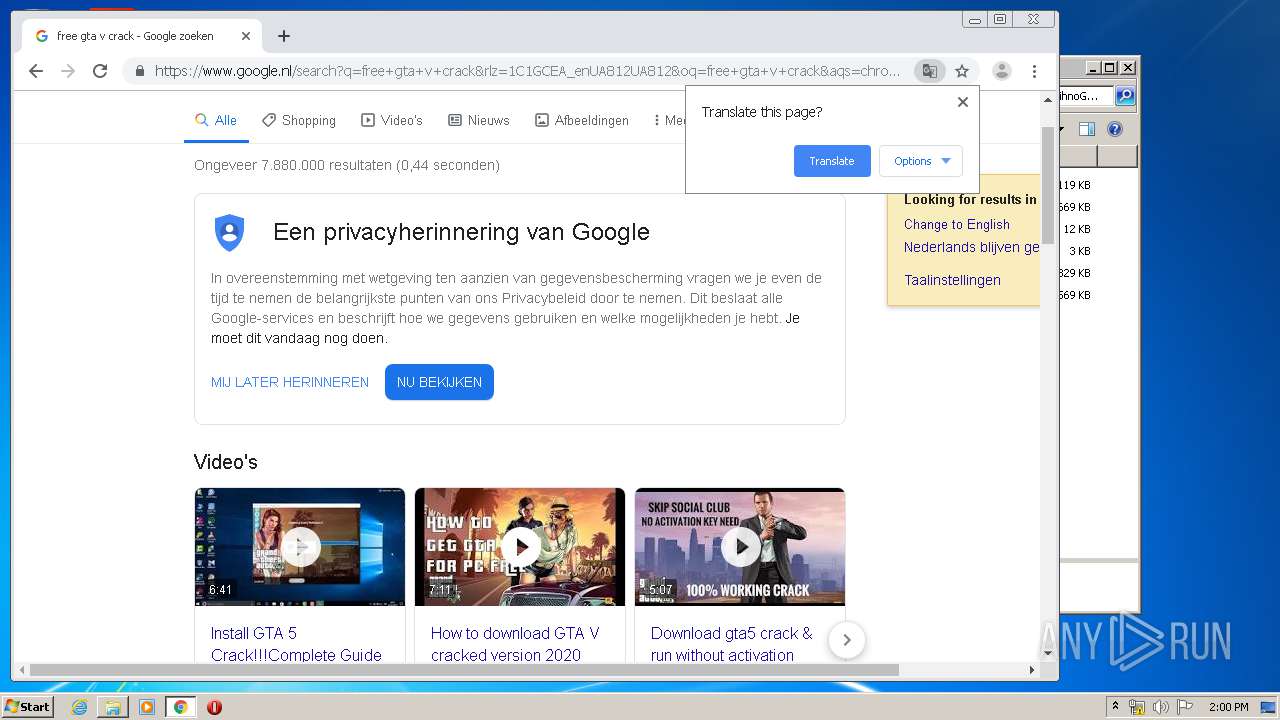Click 'Nederlands blijven ge...' link
The height and width of the screenshot is (720, 1280).
(972, 247)
